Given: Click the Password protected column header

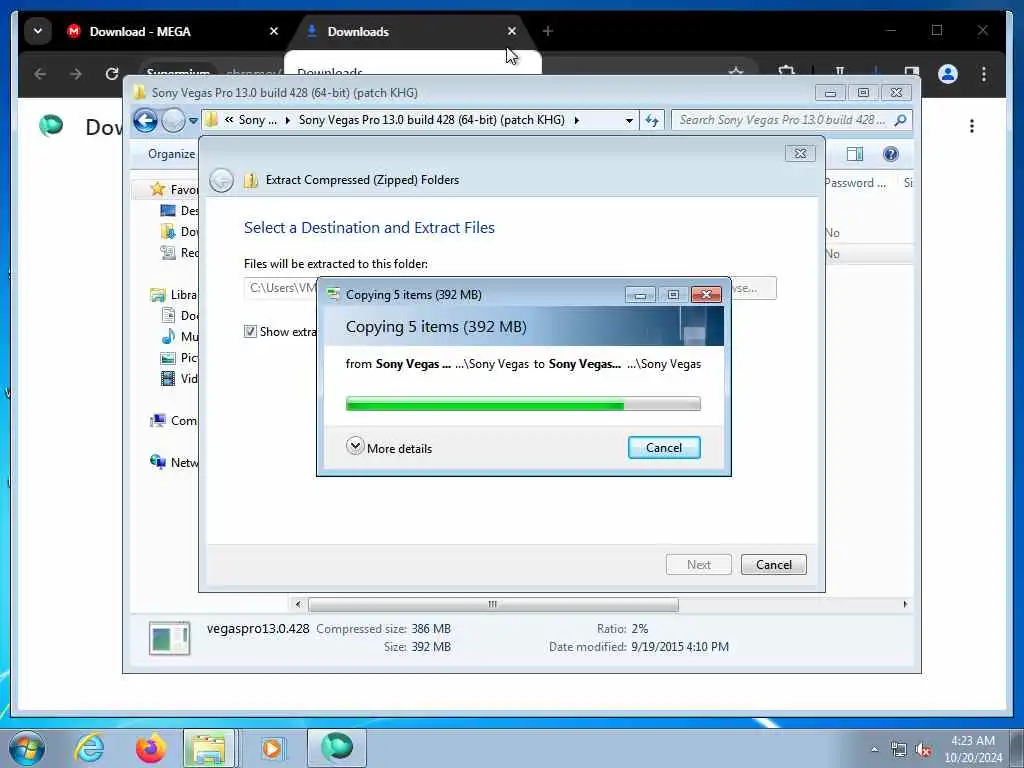Looking at the screenshot, I should point(857,184).
